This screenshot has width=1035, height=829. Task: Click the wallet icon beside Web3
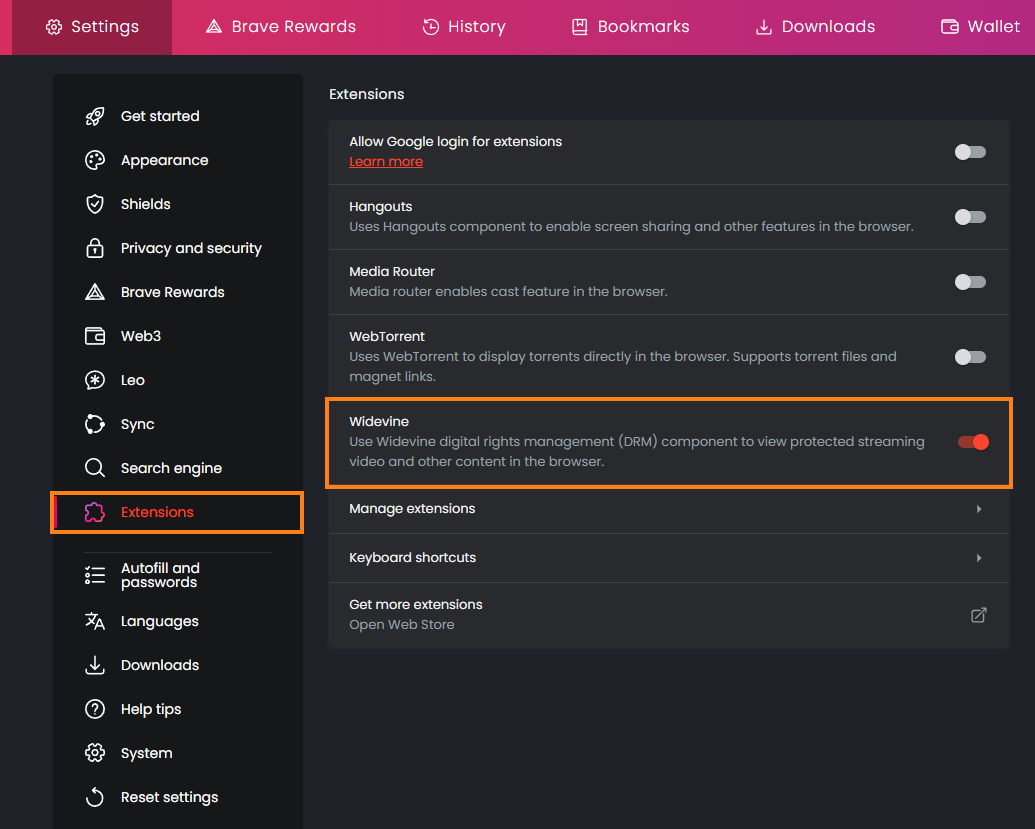[x=95, y=336]
